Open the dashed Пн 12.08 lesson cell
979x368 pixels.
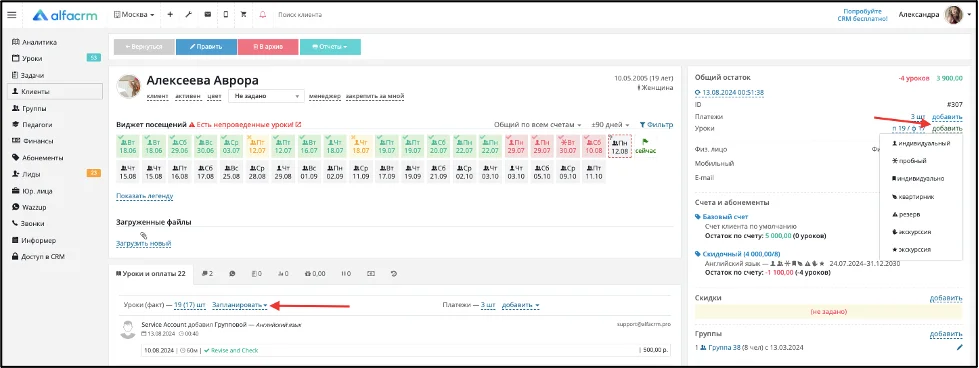[619, 146]
